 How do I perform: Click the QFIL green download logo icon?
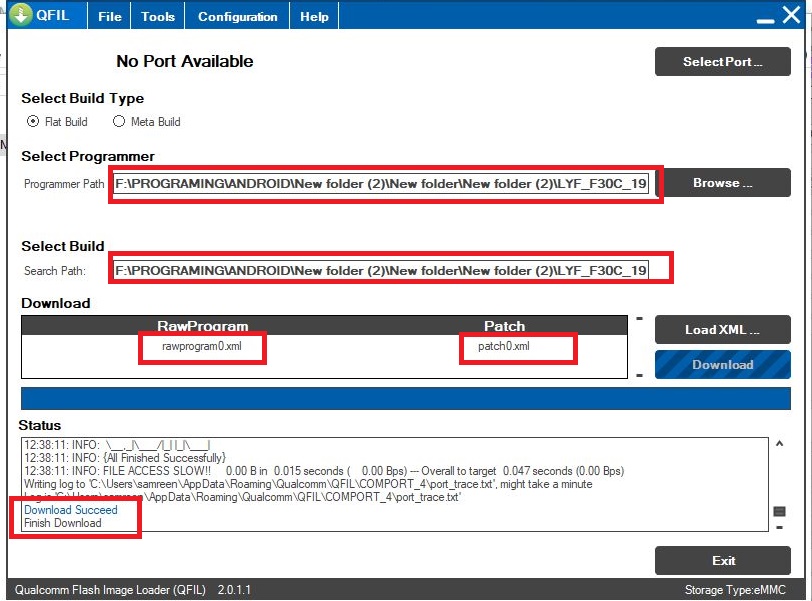pyautogui.click(x=20, y=15)
